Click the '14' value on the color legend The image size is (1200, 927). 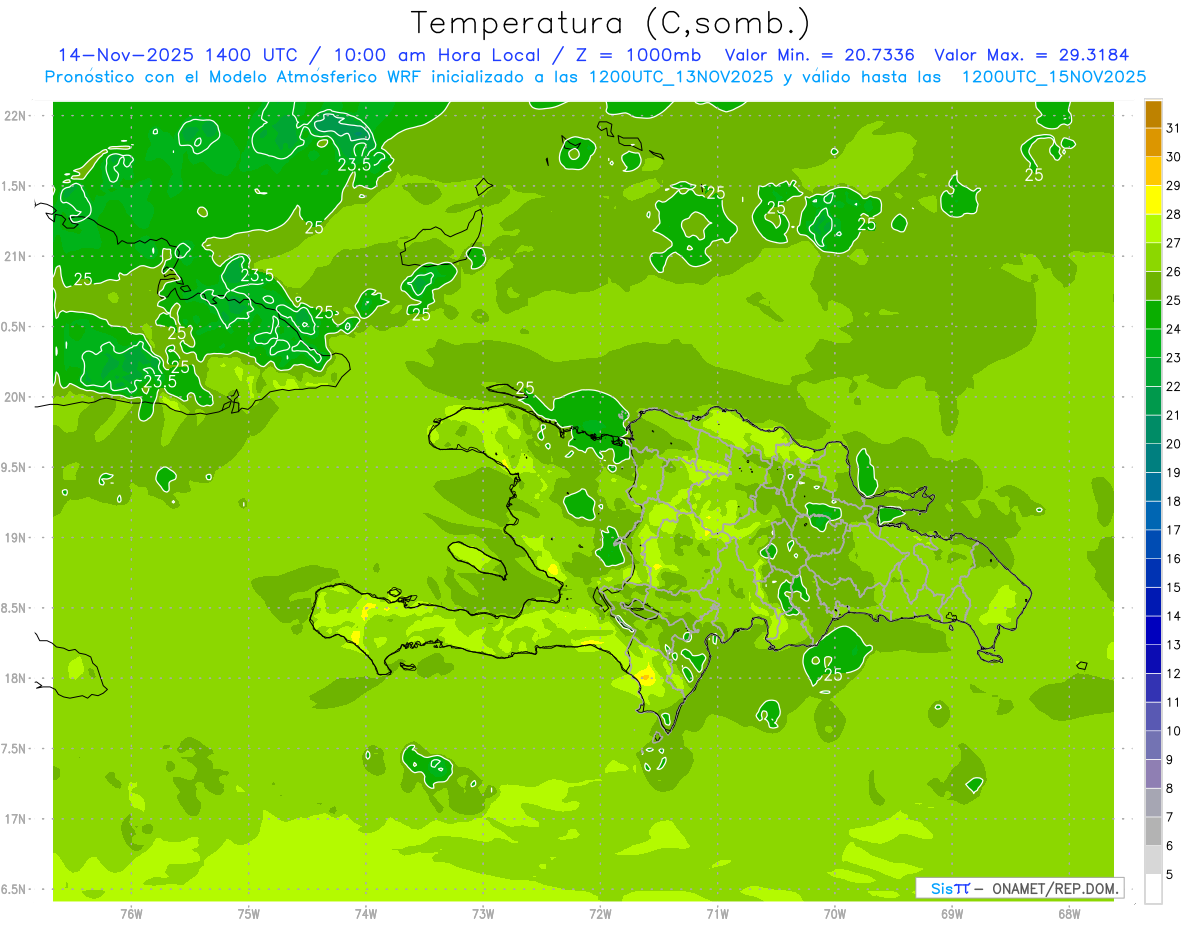1174,615
